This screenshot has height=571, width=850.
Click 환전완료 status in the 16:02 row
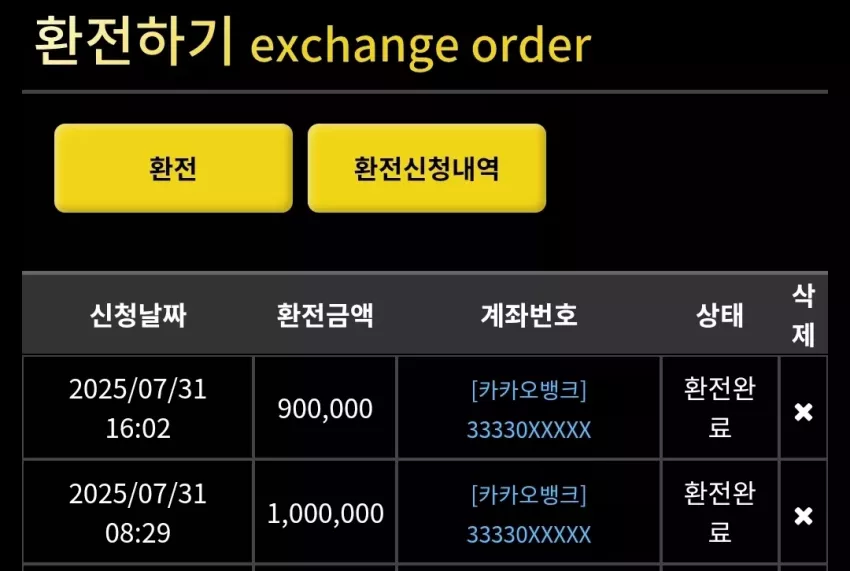coord(720,408)
